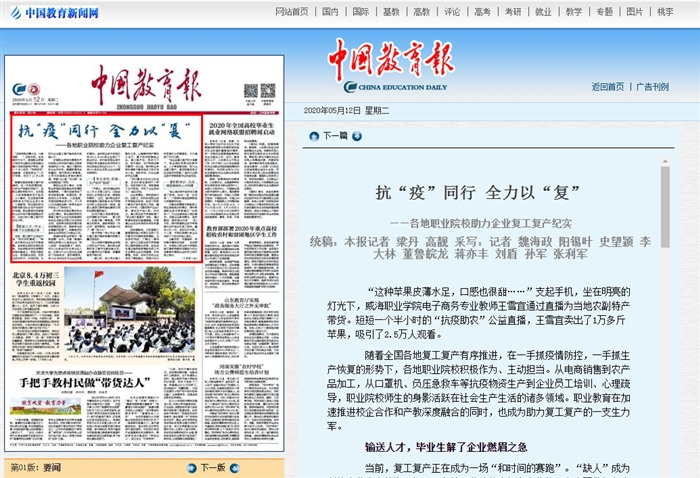This screenshot has height=478, width=700.
Task: Select the 教育部部署2020年重点高校 article
Action: pyautogui.click(x=242, y=256)
